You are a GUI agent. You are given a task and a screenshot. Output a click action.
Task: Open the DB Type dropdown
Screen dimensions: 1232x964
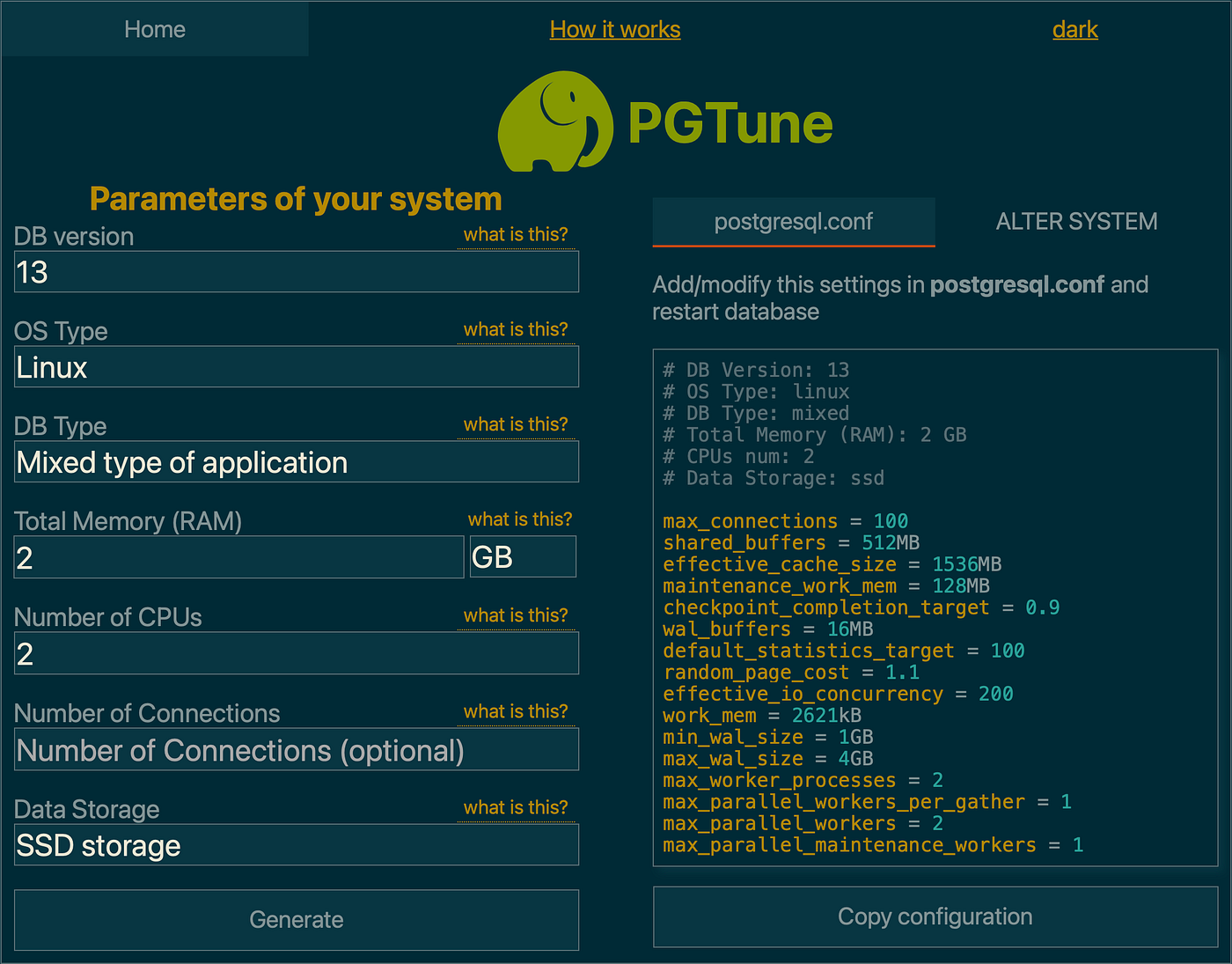[296, 461]
